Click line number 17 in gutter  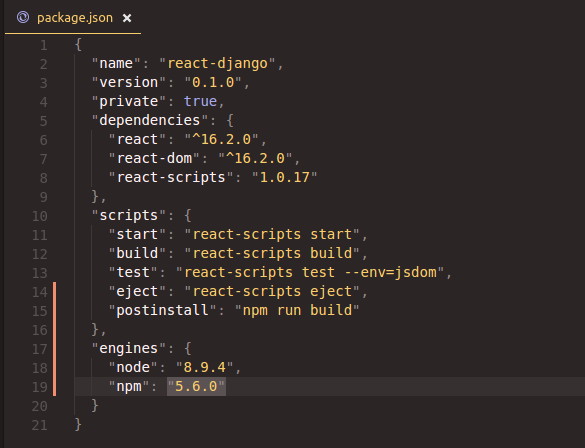[x=40, y=349]
